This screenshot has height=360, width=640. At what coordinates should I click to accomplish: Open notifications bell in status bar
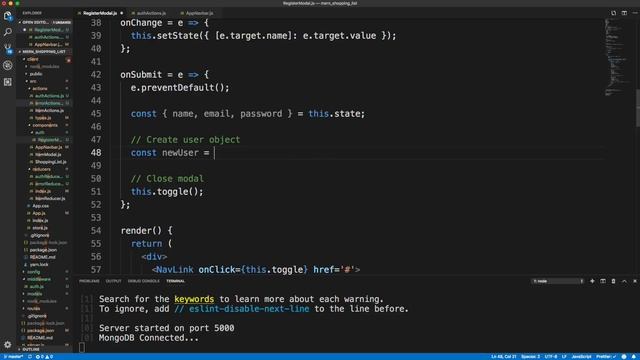[634, 357]
